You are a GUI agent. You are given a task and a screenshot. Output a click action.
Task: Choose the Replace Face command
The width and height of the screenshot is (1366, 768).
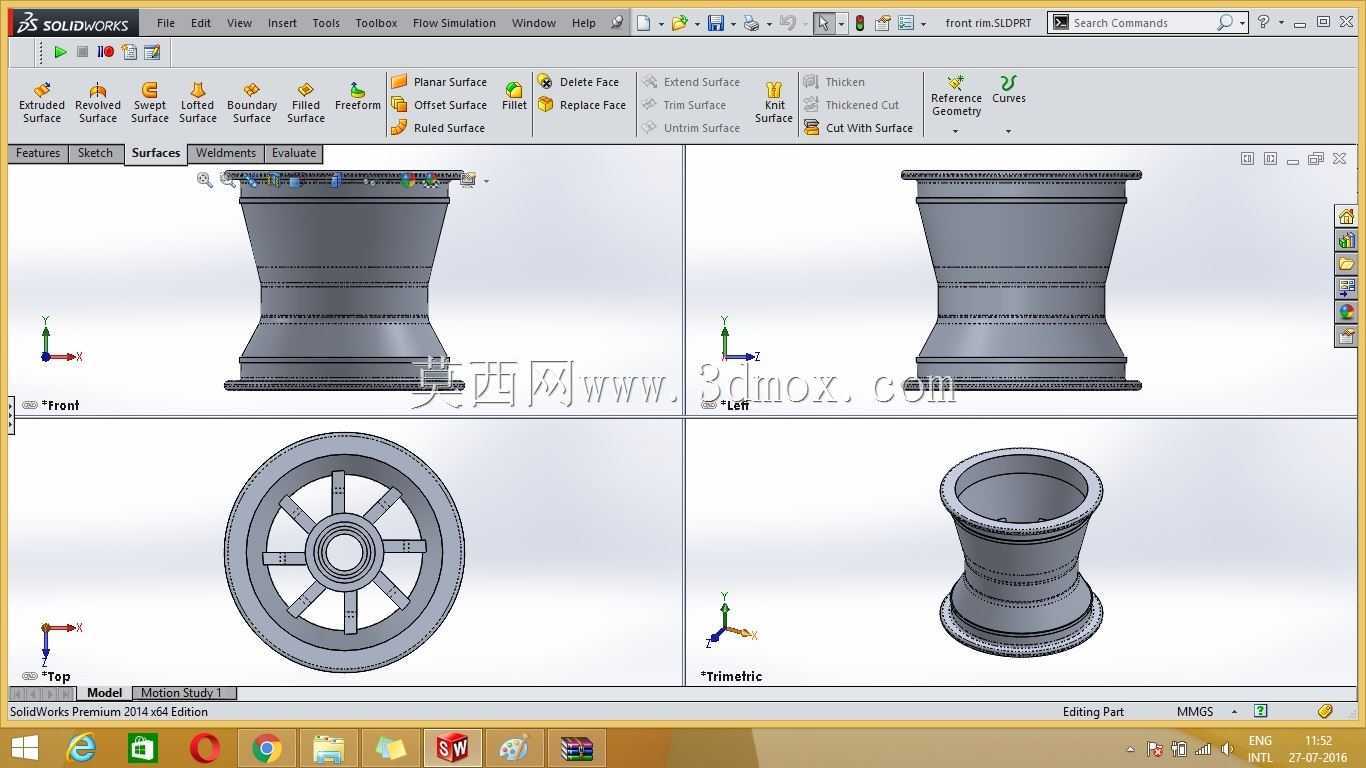tap(581, 105)
